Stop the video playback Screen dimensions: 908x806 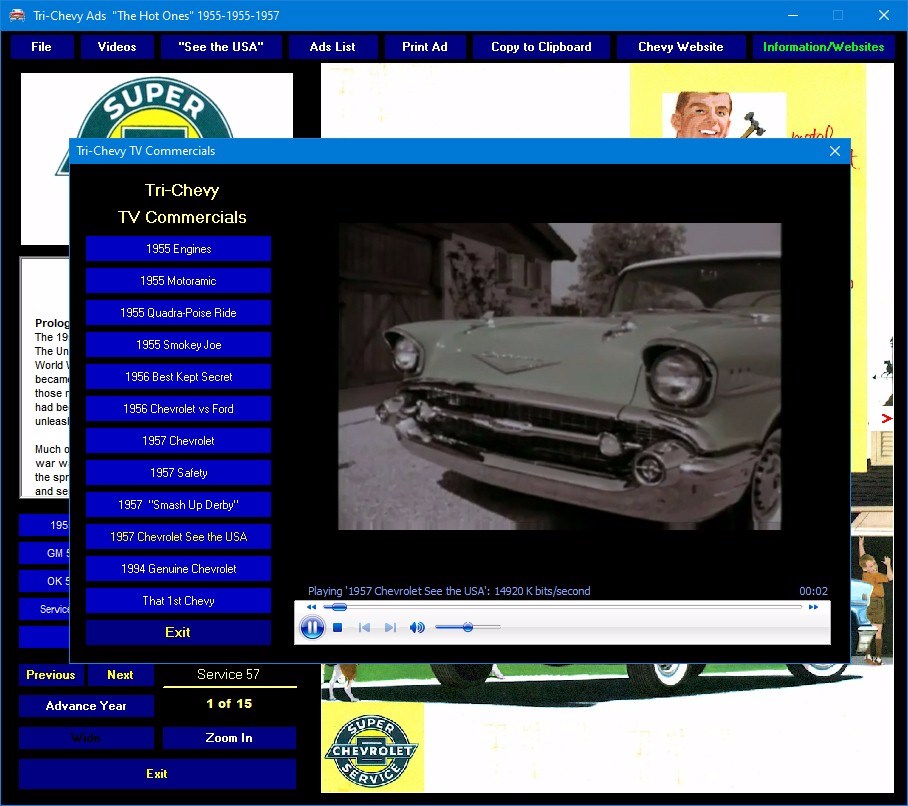point(338,627)
